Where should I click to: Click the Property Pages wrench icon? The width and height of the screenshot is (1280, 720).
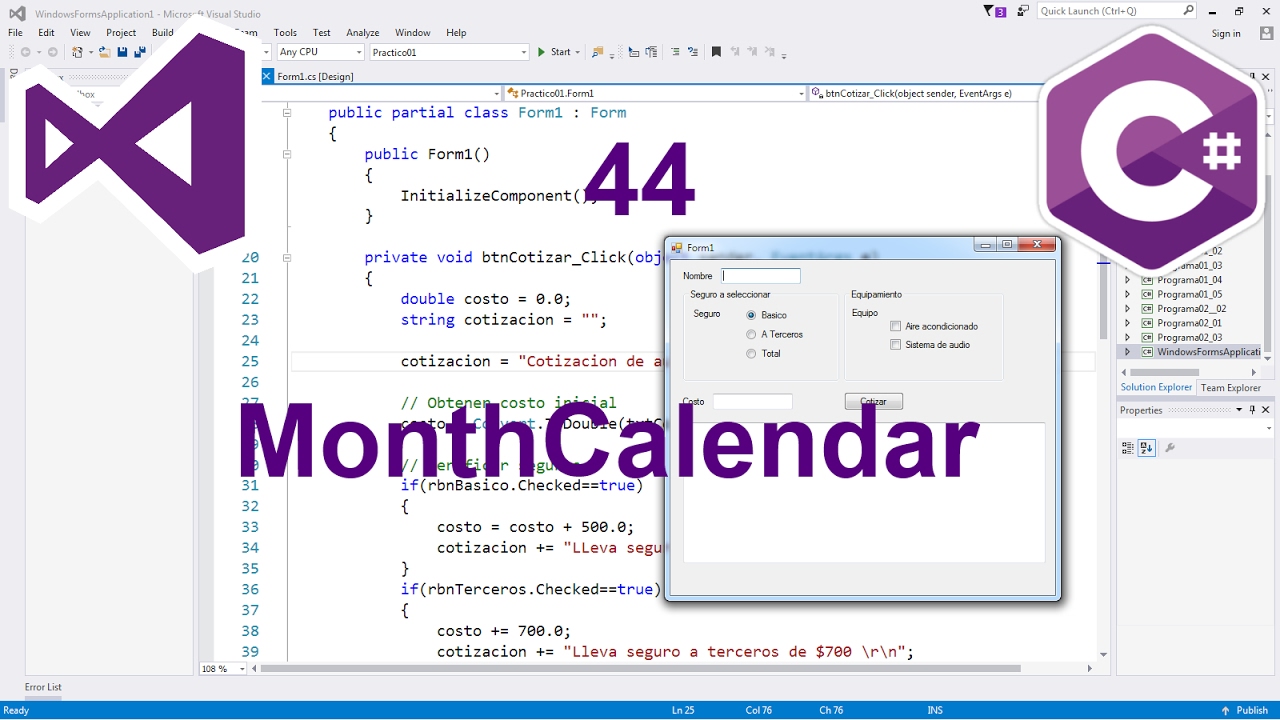point(1170,448)
